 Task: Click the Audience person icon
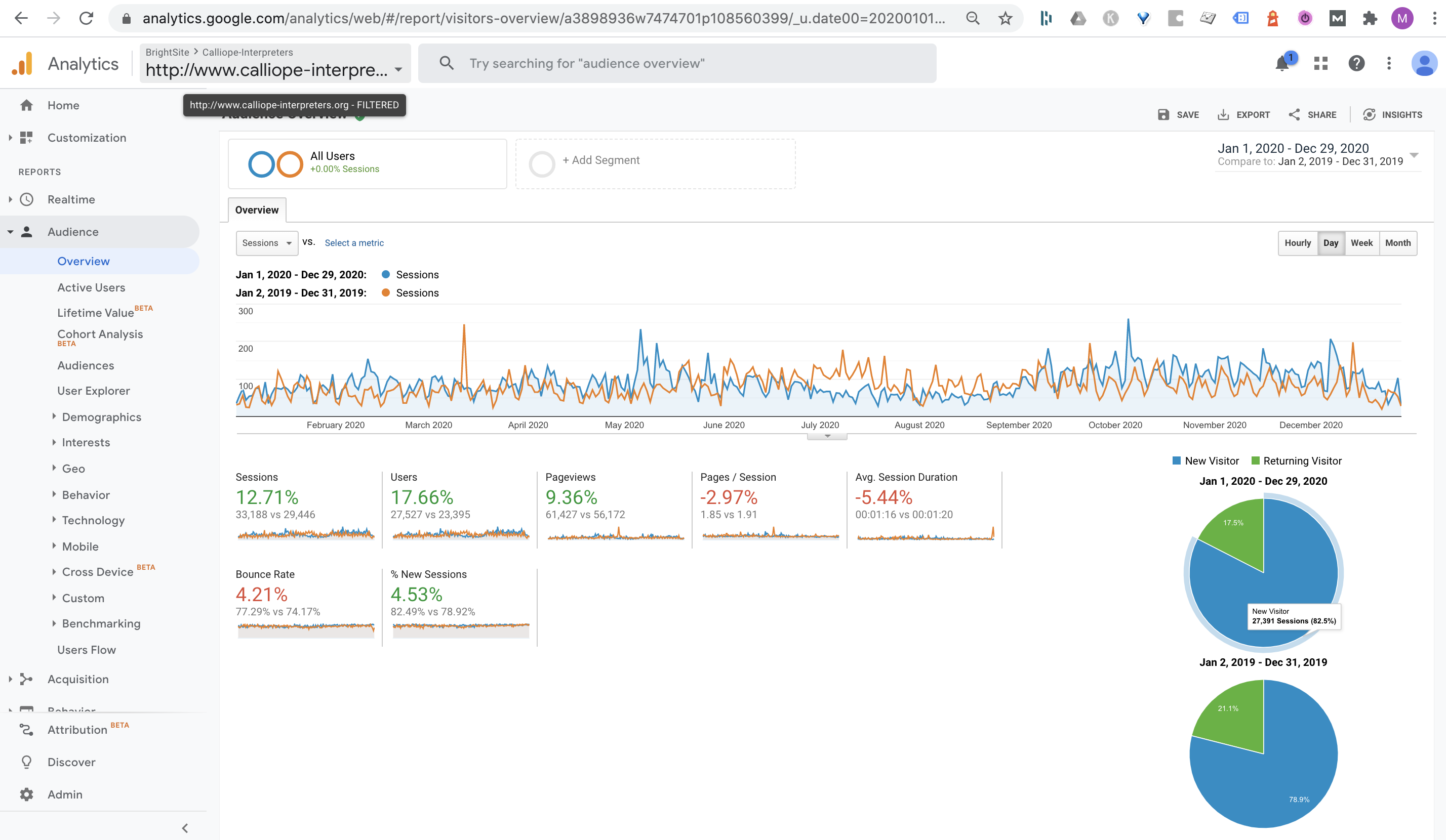(x=26, y=232)
